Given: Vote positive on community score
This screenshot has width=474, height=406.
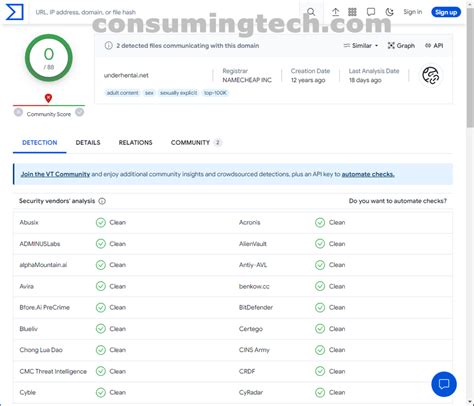Looking at the screenshot, I should (x=79, y=112).
